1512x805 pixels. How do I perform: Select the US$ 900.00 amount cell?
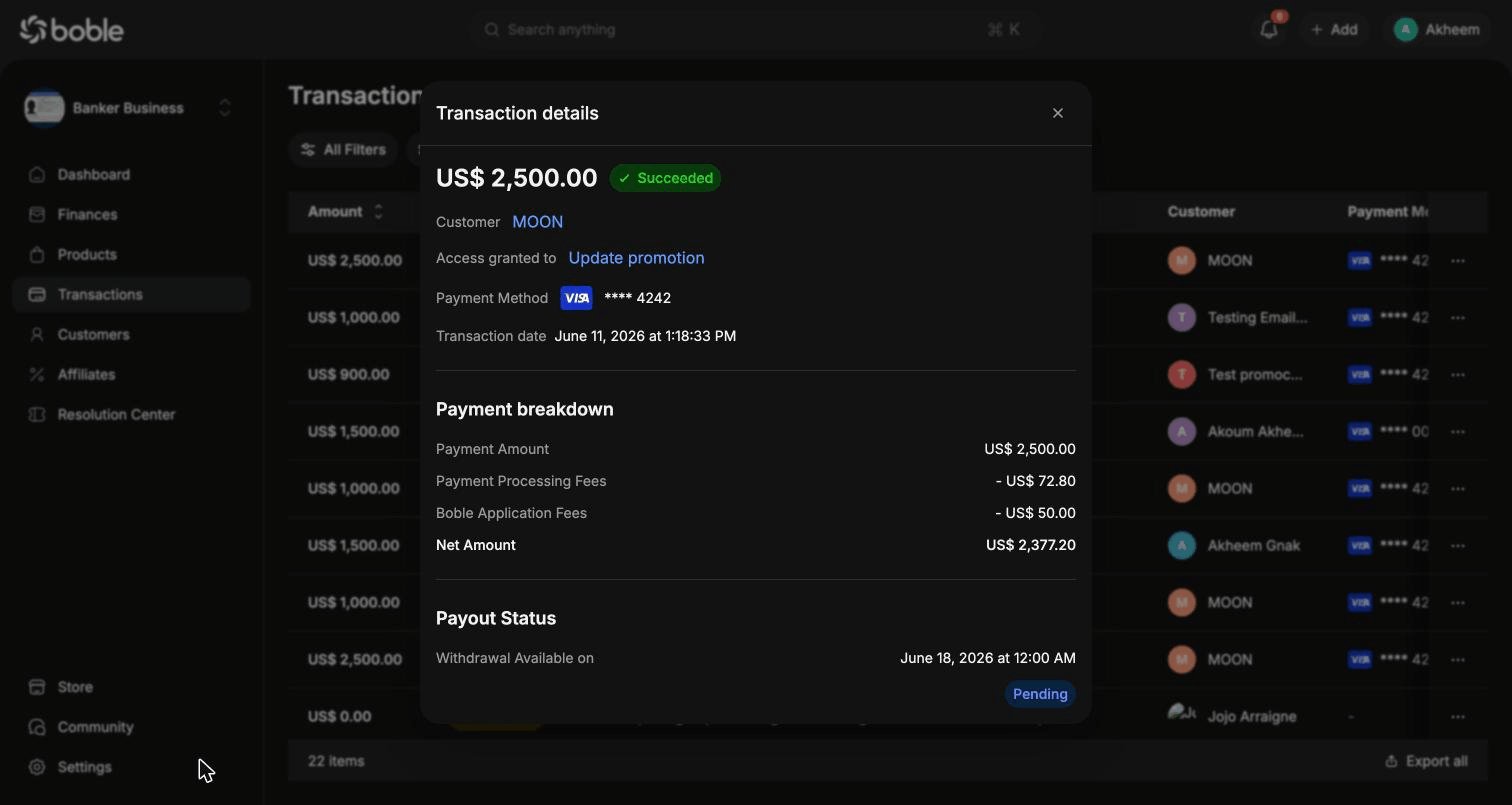tap(348, 374)
